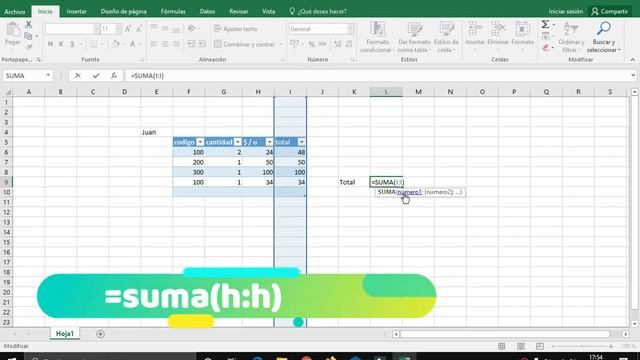Screen dimensions: 640x360
Task: Toggle italic K formatting
Action: click(61, 44)
